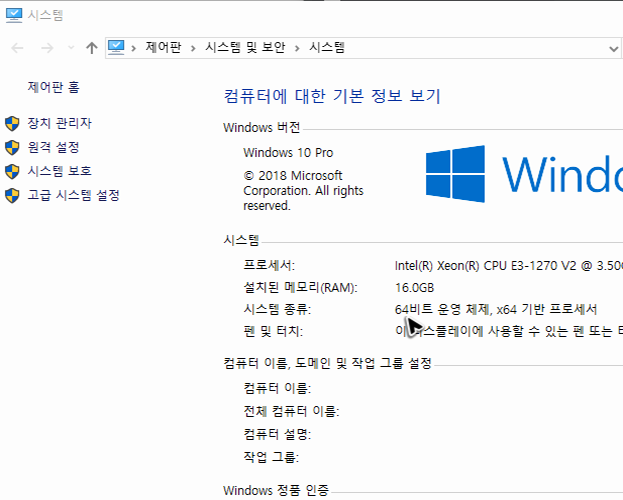Image resolution: width=623 pixels, height=500 pixels.
Task: Click shield icon beside 원격 설정
Action: click(x=12, y=147)
